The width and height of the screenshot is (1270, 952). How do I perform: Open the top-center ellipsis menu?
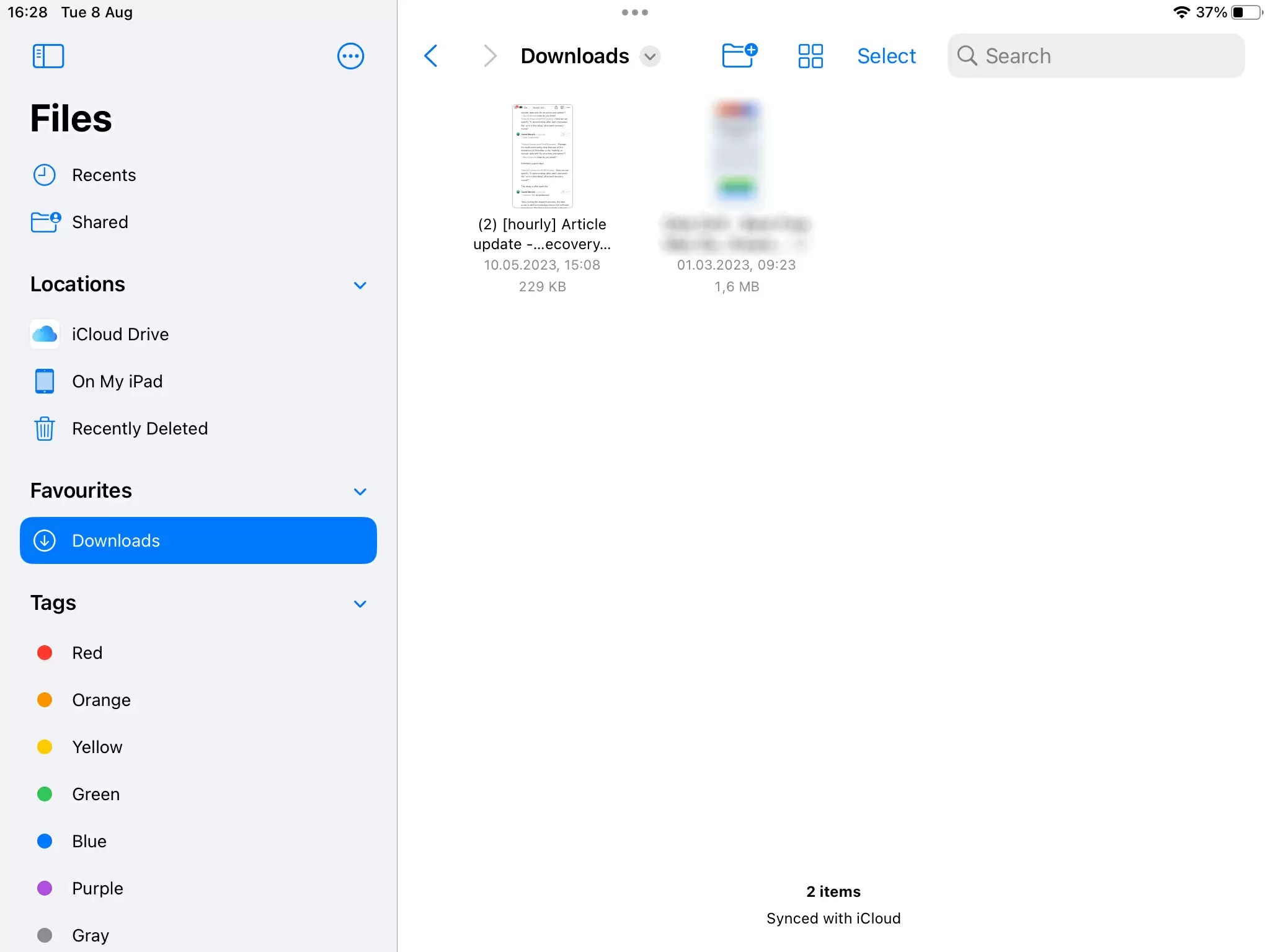pyautogui.click(x=634, y=12)
